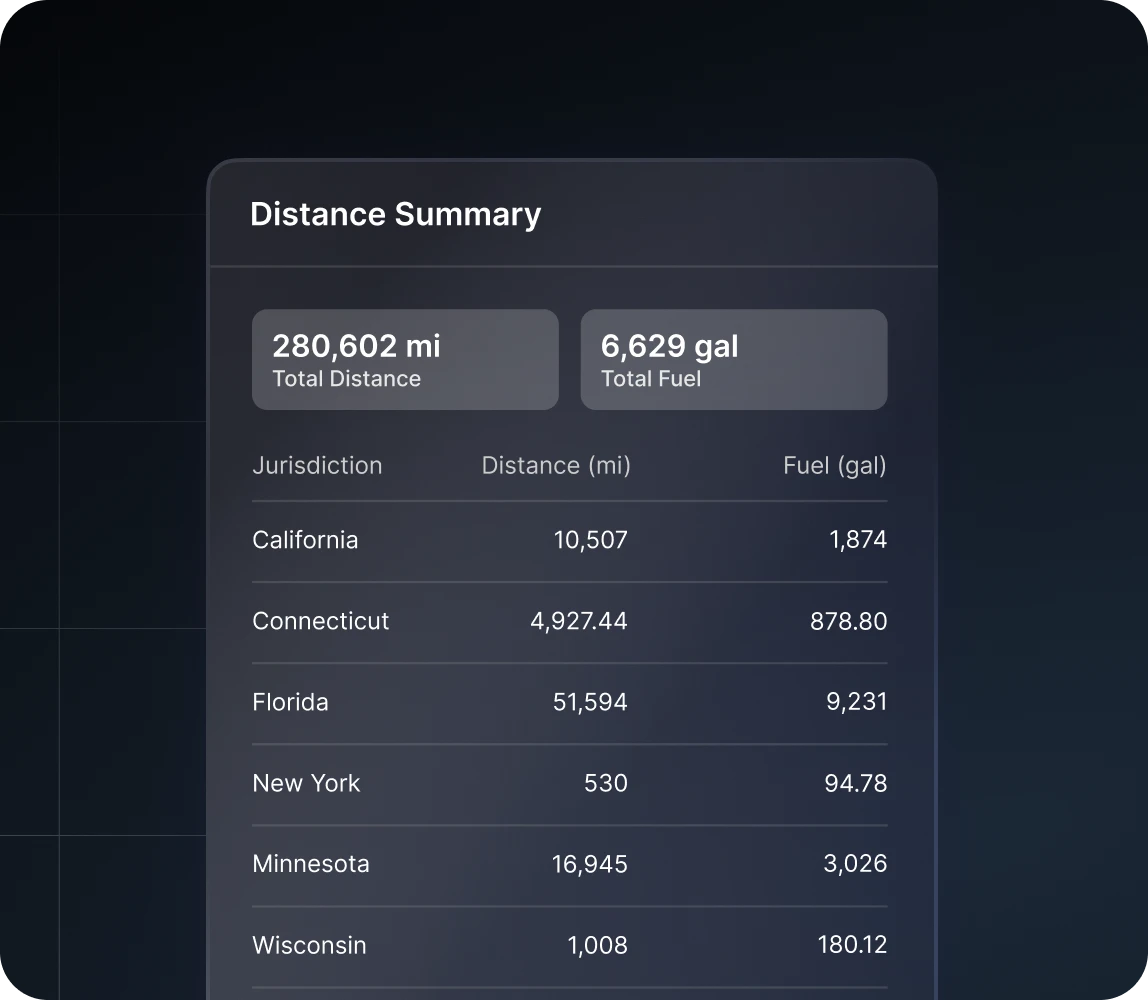Sort by the Jurisdiction column header

[317, 466]
